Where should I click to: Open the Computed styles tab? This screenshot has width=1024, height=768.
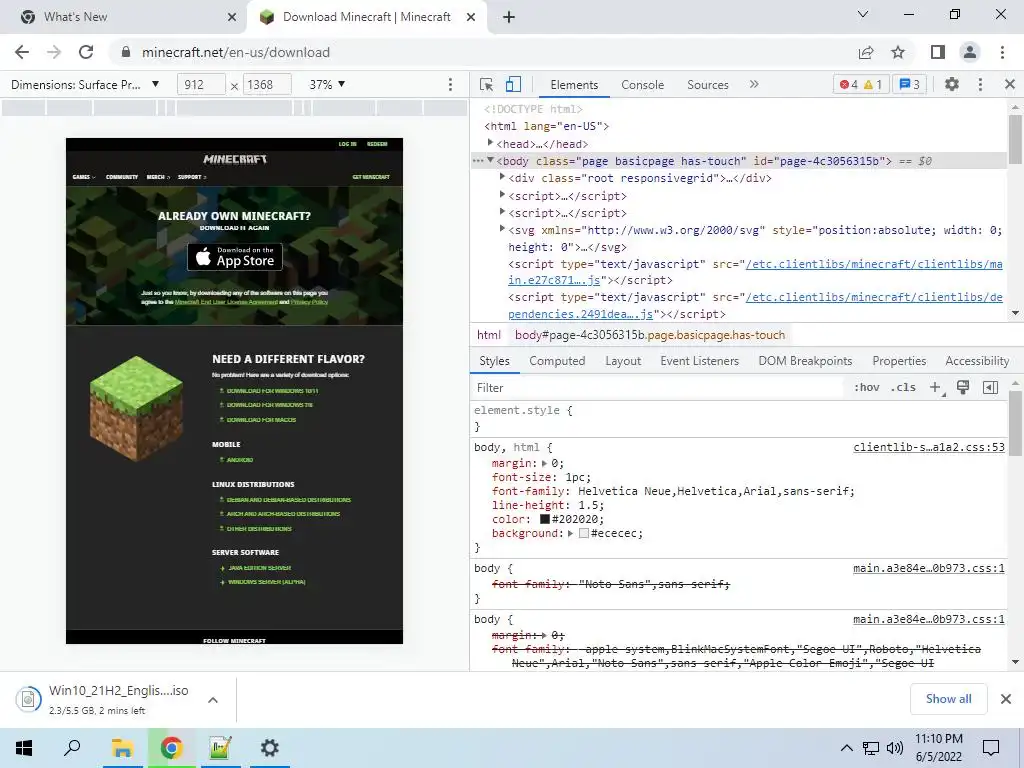(x=557, y=360)
